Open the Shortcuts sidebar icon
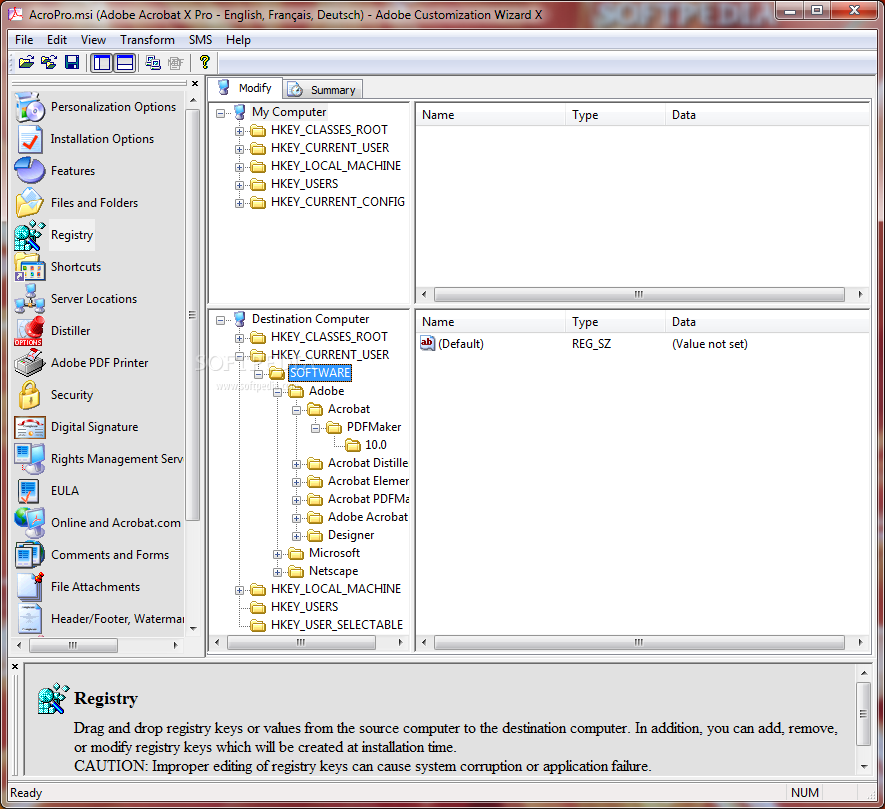 point(29,266)
